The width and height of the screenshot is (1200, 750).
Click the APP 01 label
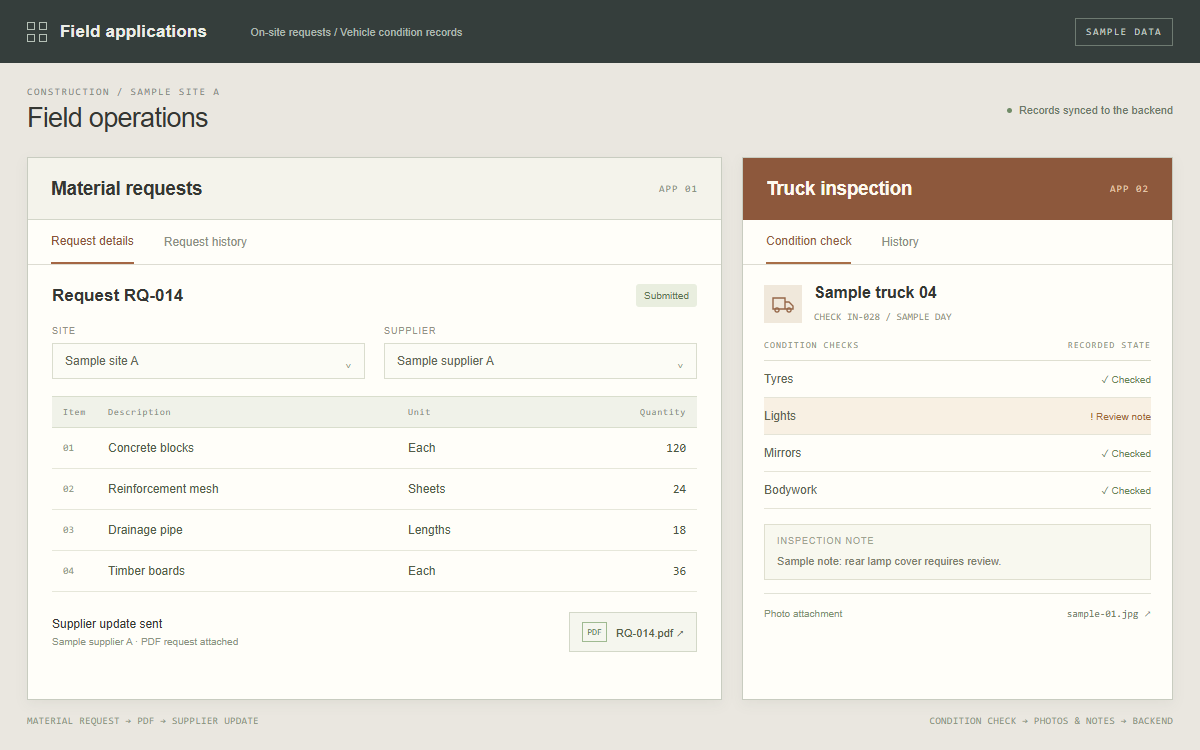[x=677, y=189]
